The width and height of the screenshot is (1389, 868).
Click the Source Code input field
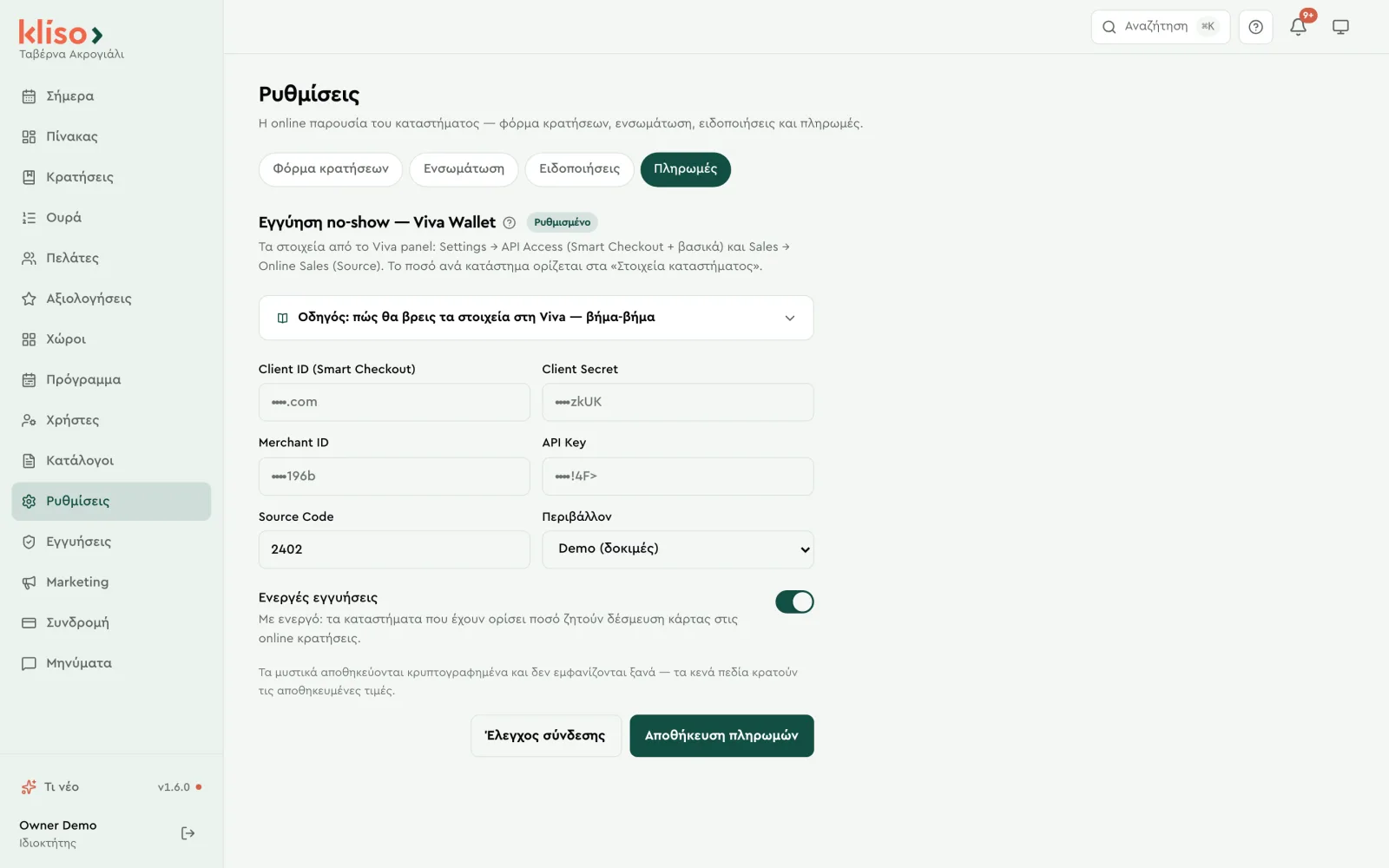click(x=394, y=549)
